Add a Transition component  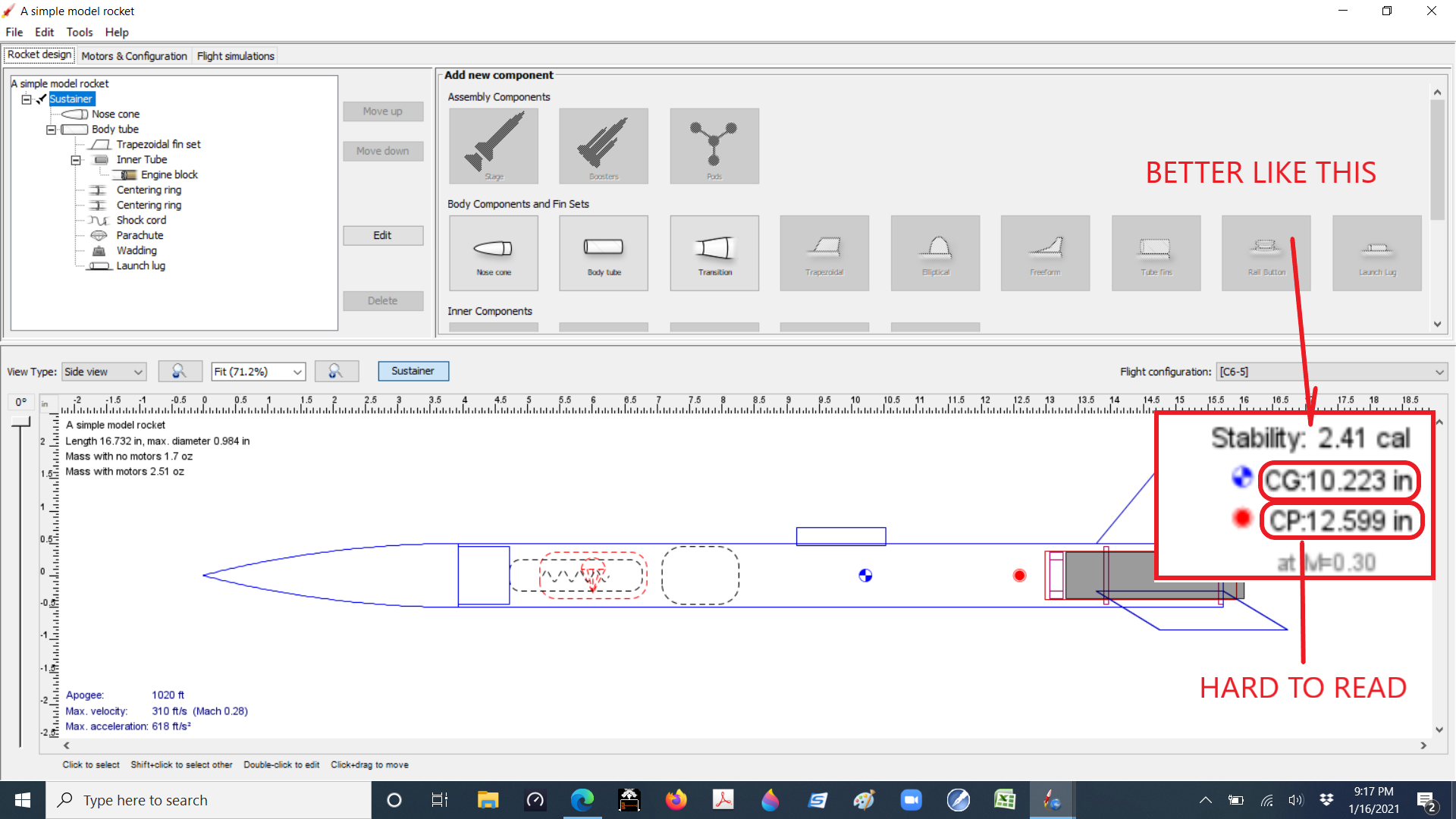point(714,253)
